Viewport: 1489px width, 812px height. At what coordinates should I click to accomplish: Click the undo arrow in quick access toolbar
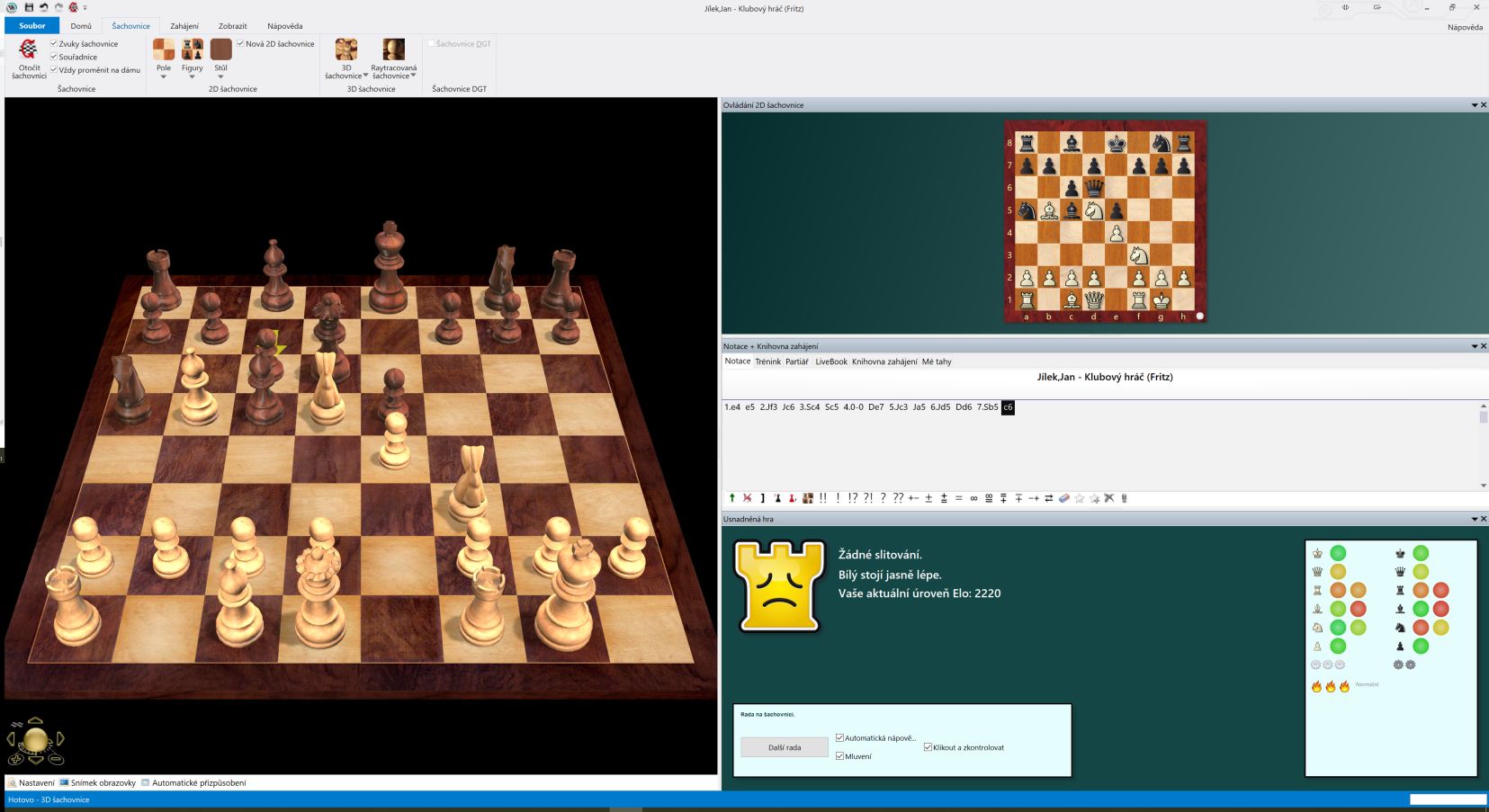(43, 7)
